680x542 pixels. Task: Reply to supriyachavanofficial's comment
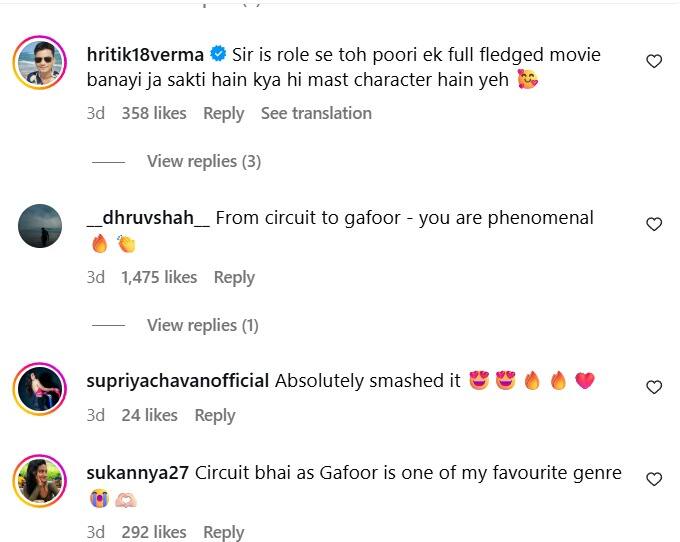[214, 415]
